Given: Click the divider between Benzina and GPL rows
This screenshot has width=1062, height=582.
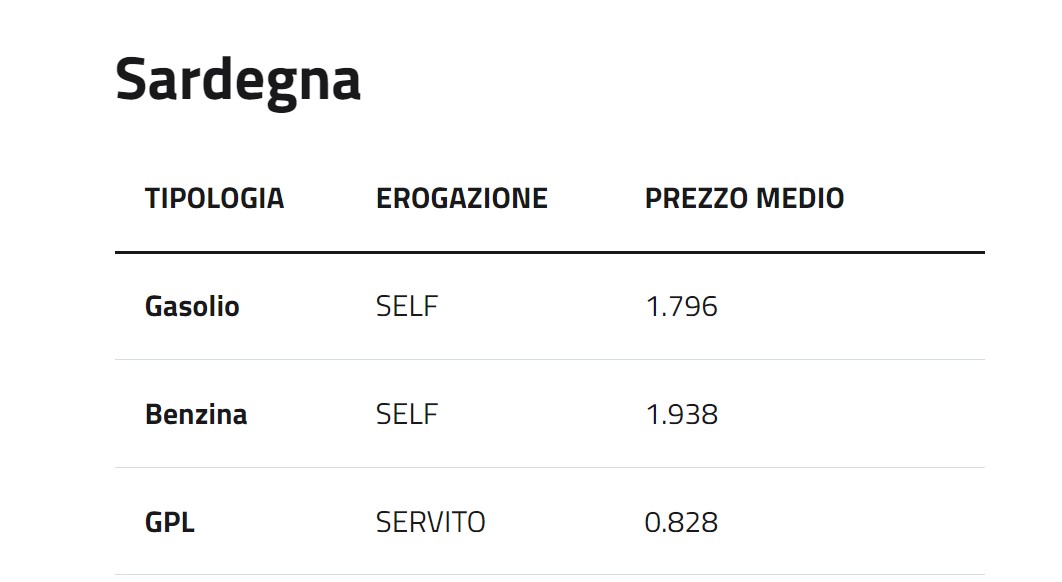Looking at the screenshot, I should click(550, 467).
